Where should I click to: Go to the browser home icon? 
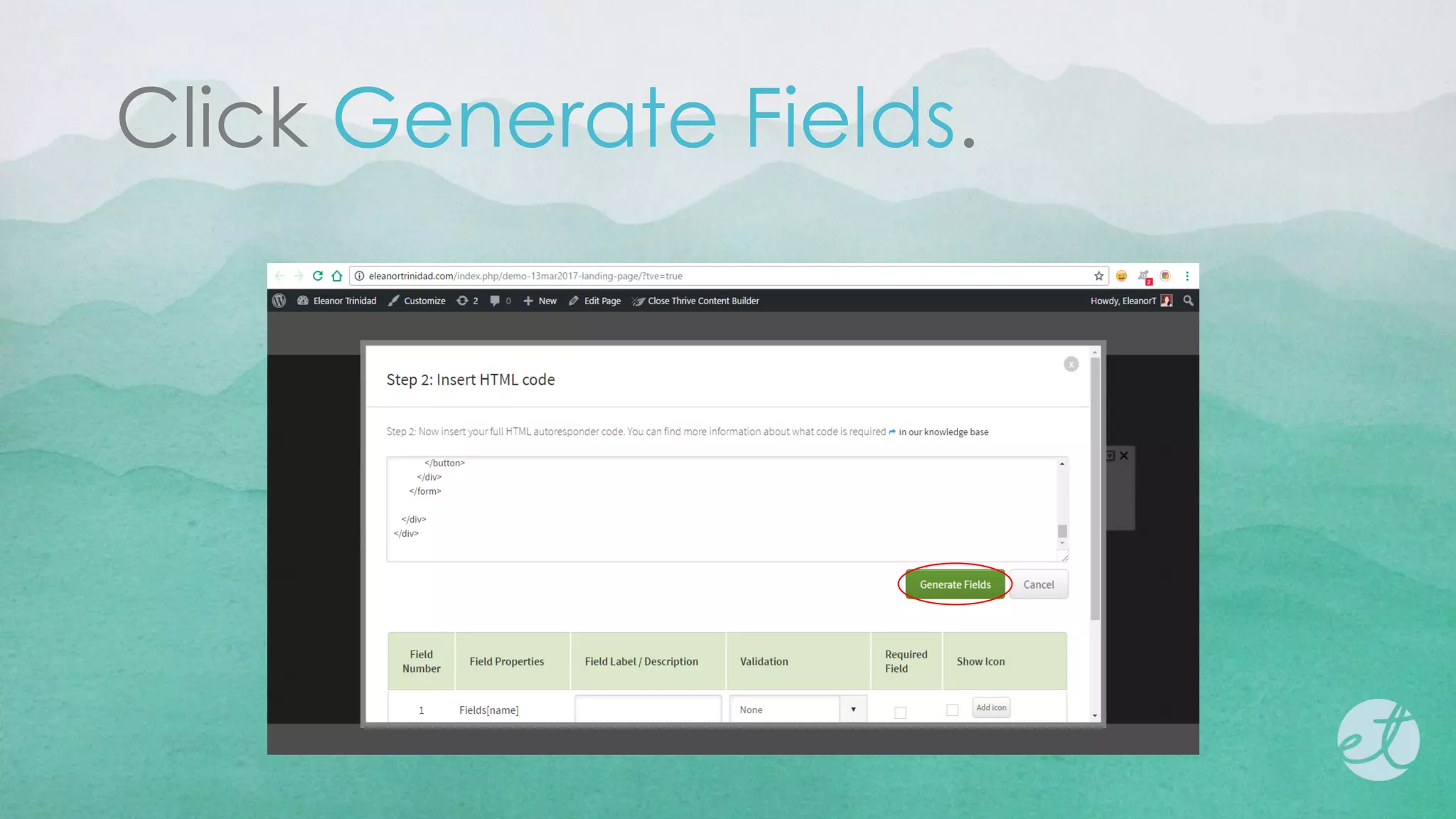337,276
